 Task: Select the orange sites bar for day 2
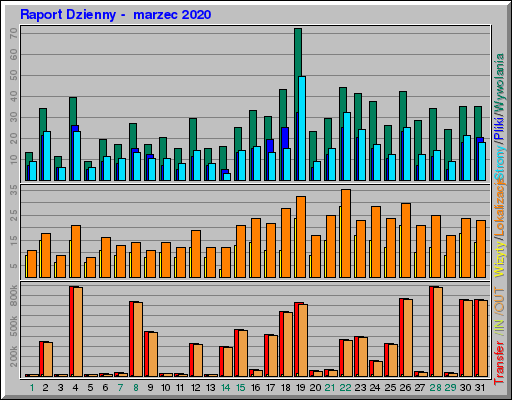46,255
